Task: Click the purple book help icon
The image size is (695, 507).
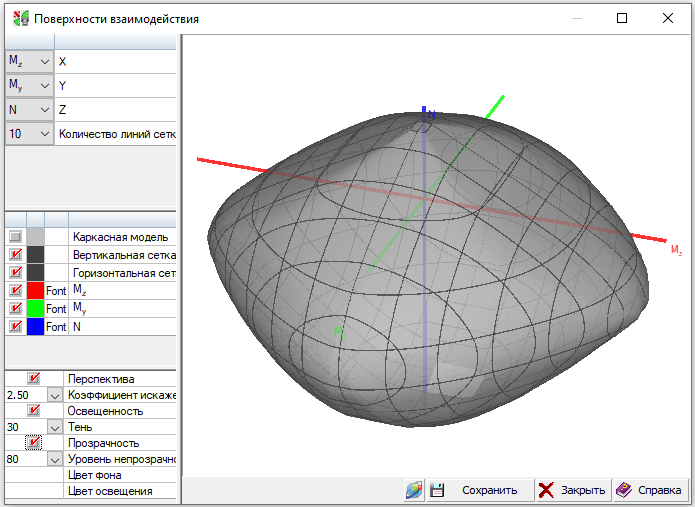Action: (x=624, y=490)
